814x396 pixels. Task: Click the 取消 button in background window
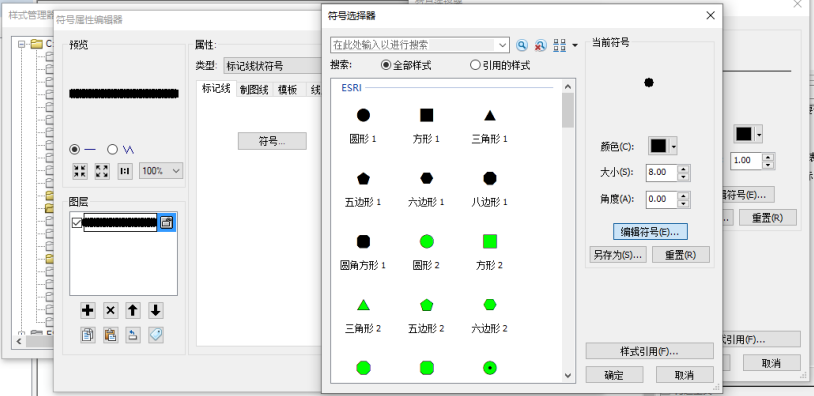point(771,363)
